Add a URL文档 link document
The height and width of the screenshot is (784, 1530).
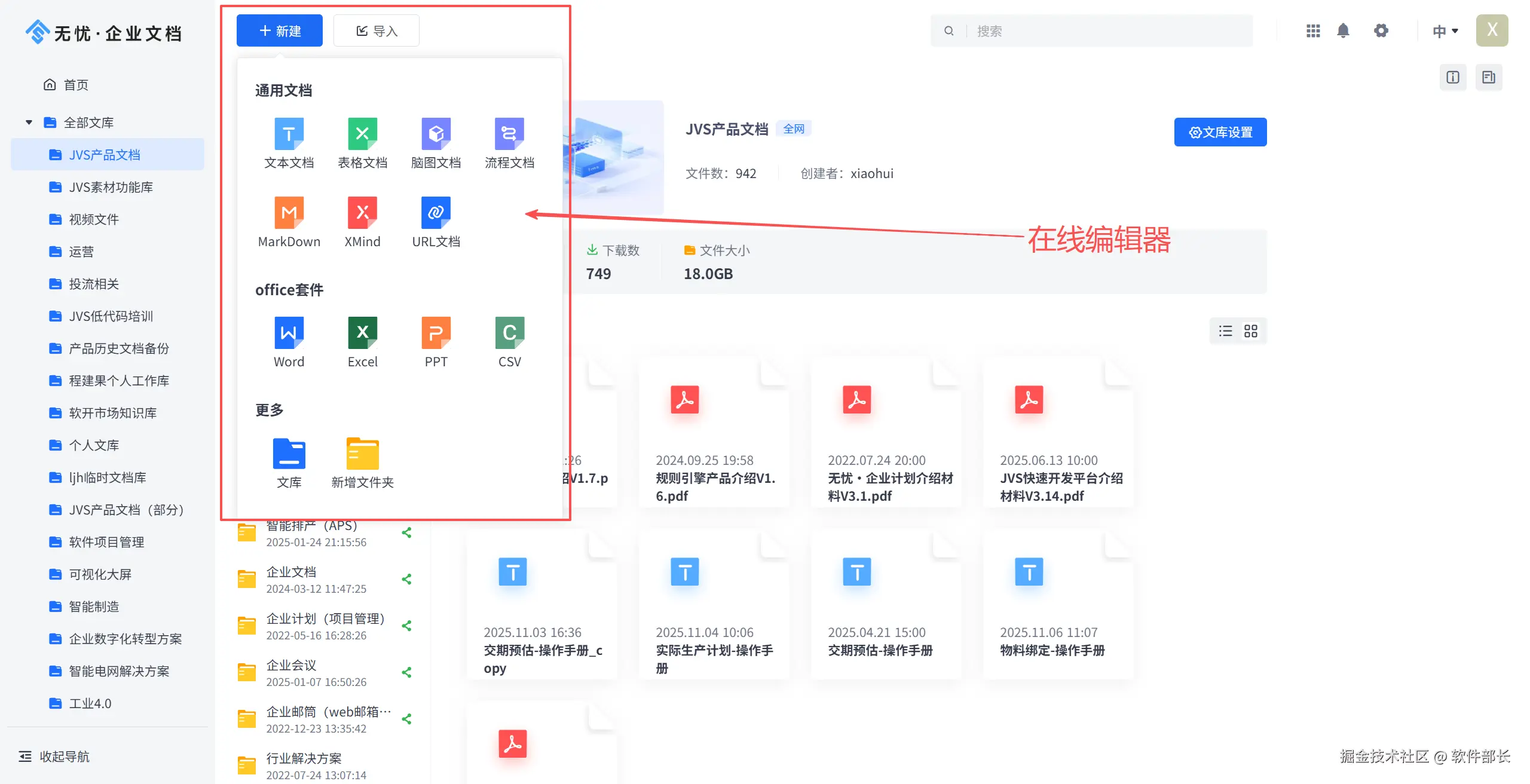click(436, 213)
